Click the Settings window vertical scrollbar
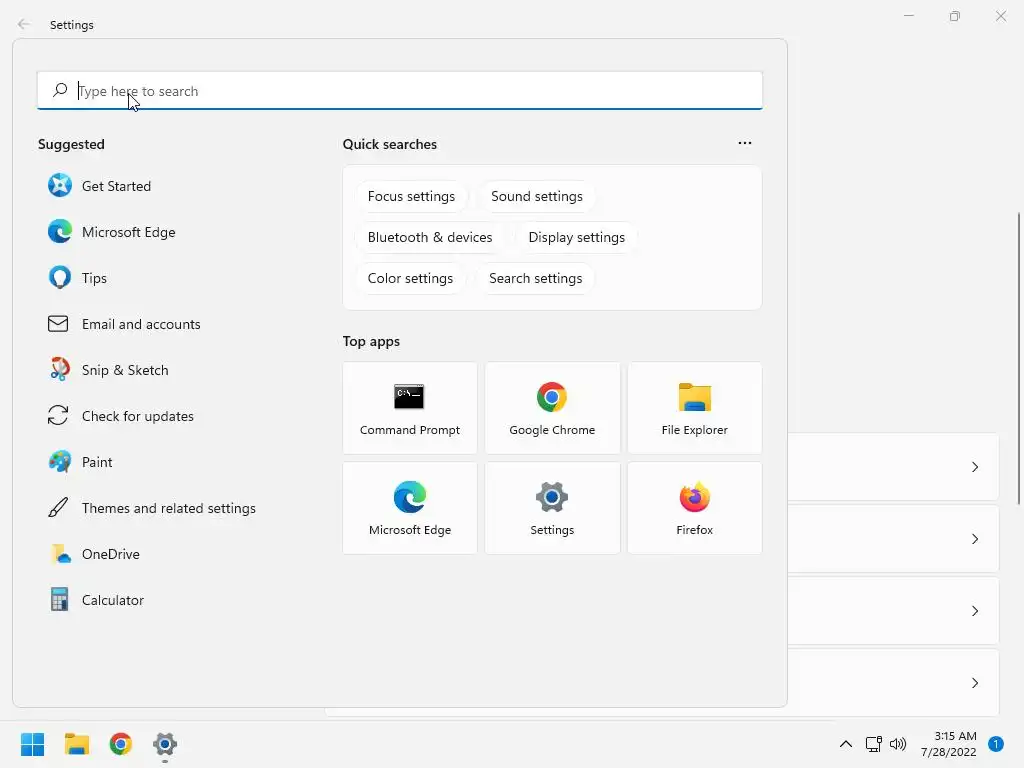Viewport: 1024px width, 768px height. (x=1019, y=358)
